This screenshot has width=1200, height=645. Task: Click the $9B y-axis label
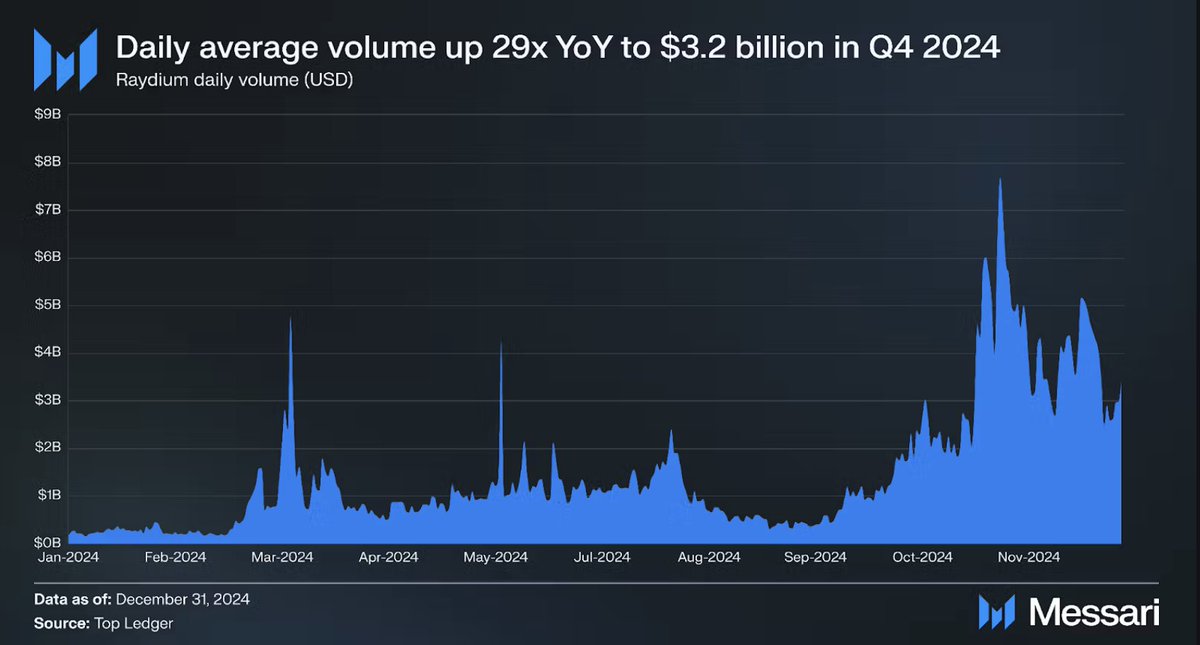(x=48, y=115)
